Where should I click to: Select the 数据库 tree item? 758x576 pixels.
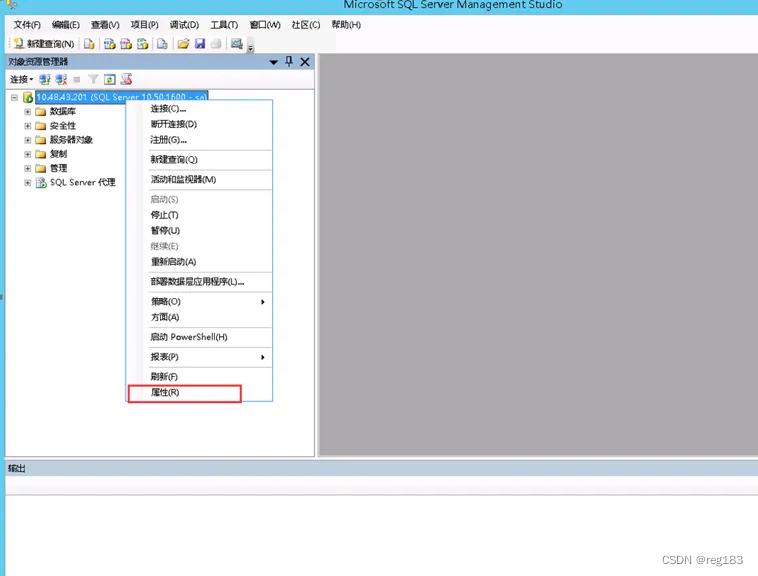[63, 112]
